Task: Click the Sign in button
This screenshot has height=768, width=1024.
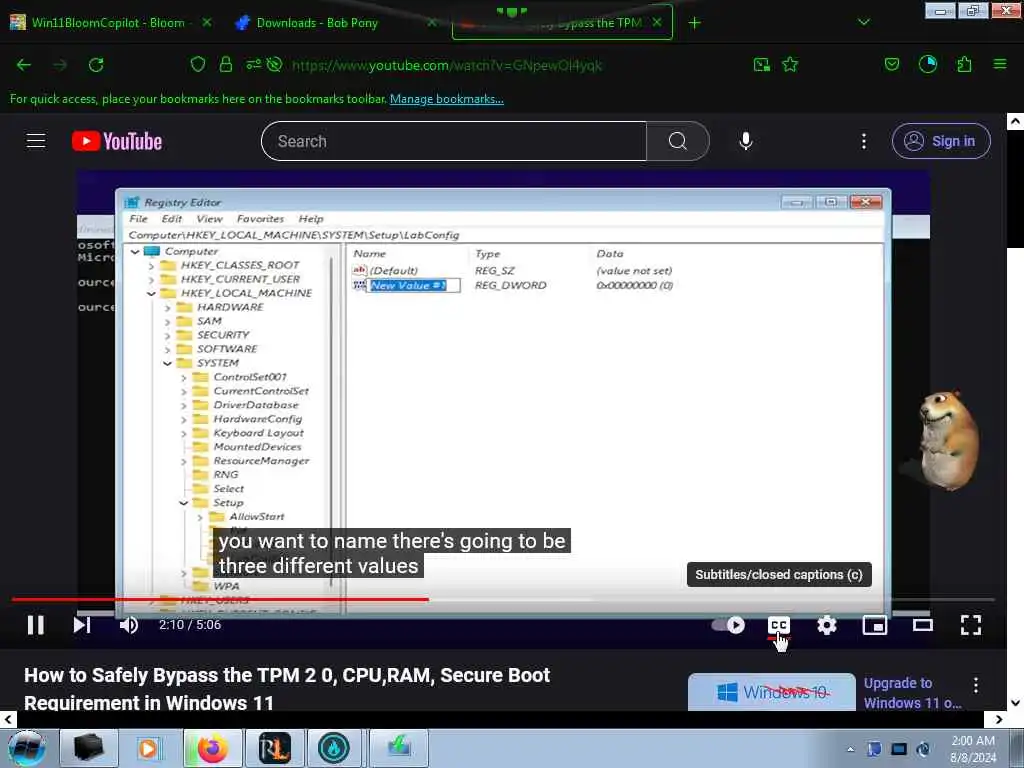Action: click(x=941, y=141)
